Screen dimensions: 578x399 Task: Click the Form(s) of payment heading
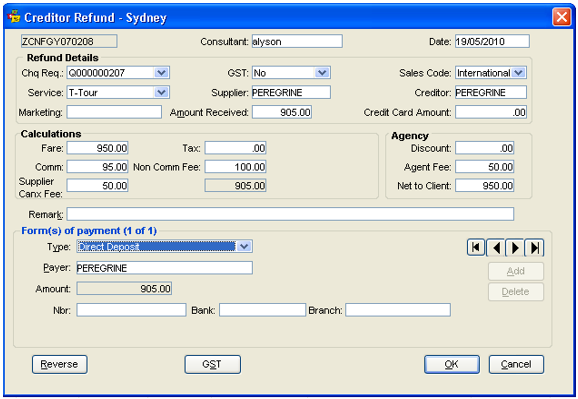89,231
